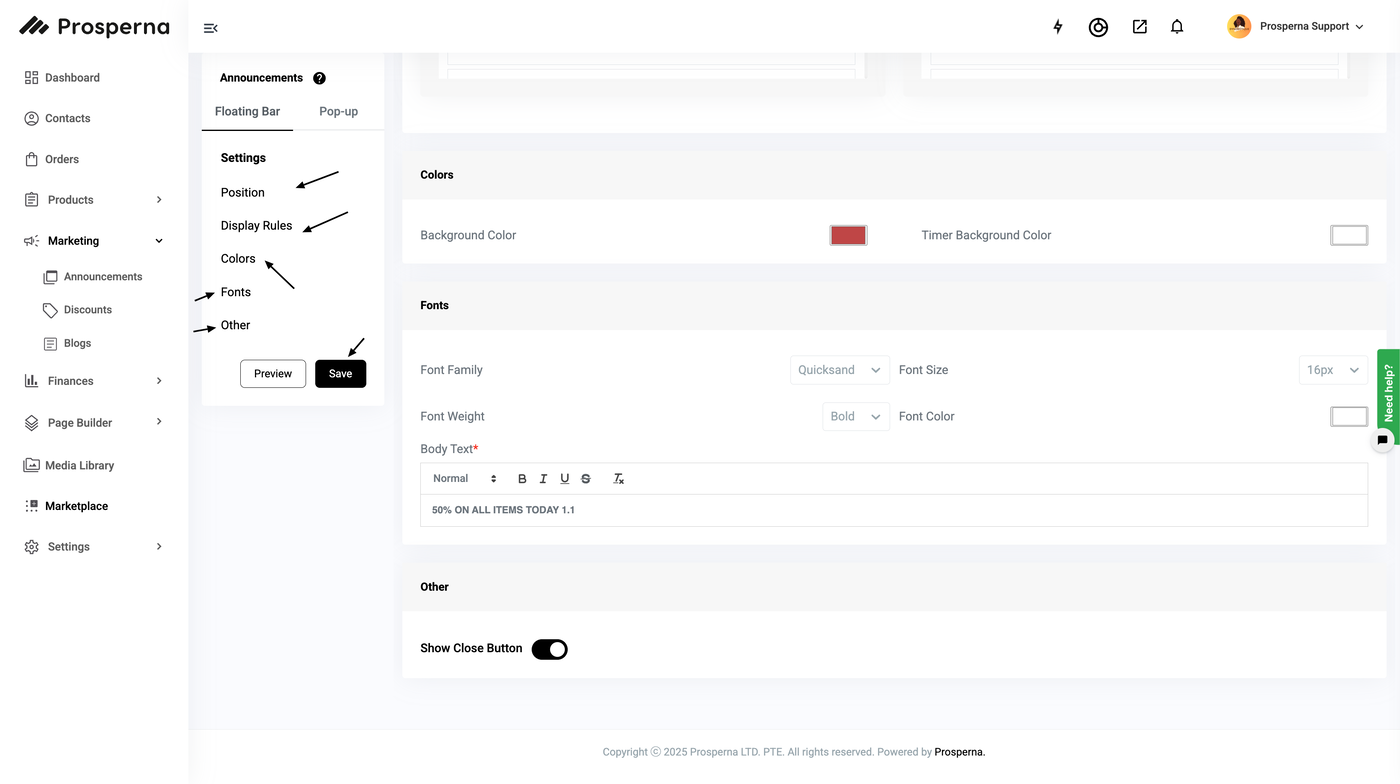Open the Prosperna Support account dropdown arrow
The height and width of the screenshot is (784, 1400).
tap(1359, 27)
